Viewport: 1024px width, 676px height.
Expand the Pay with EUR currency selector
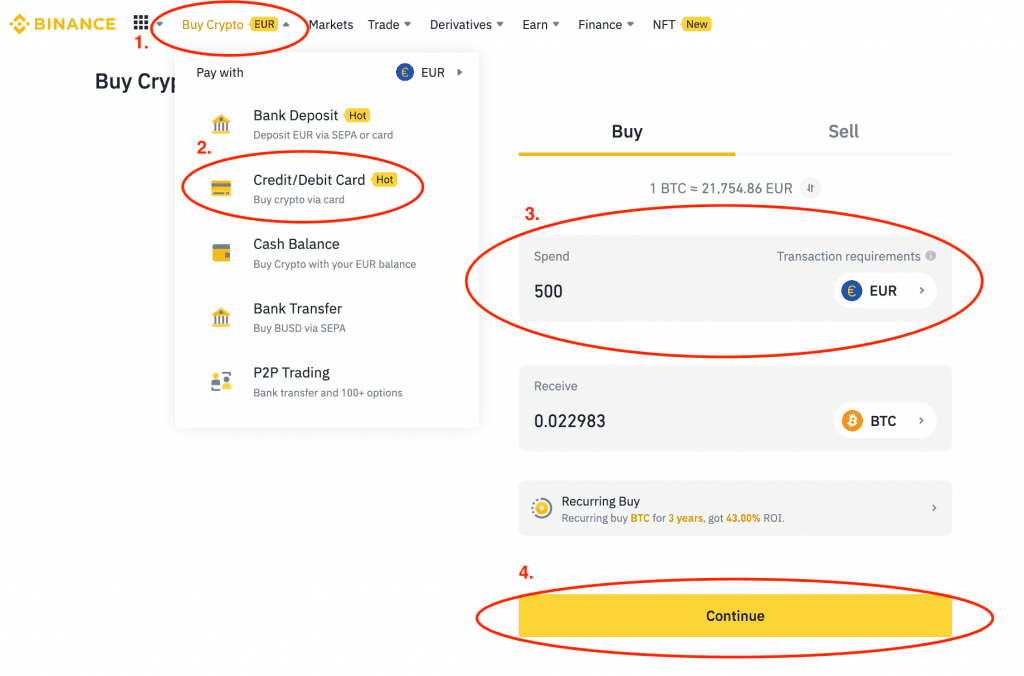[431, 72]
